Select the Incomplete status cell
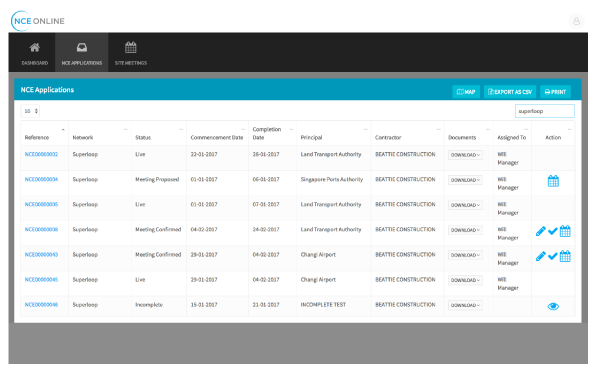This screenshot has height=374, width=600. point(149,305)
